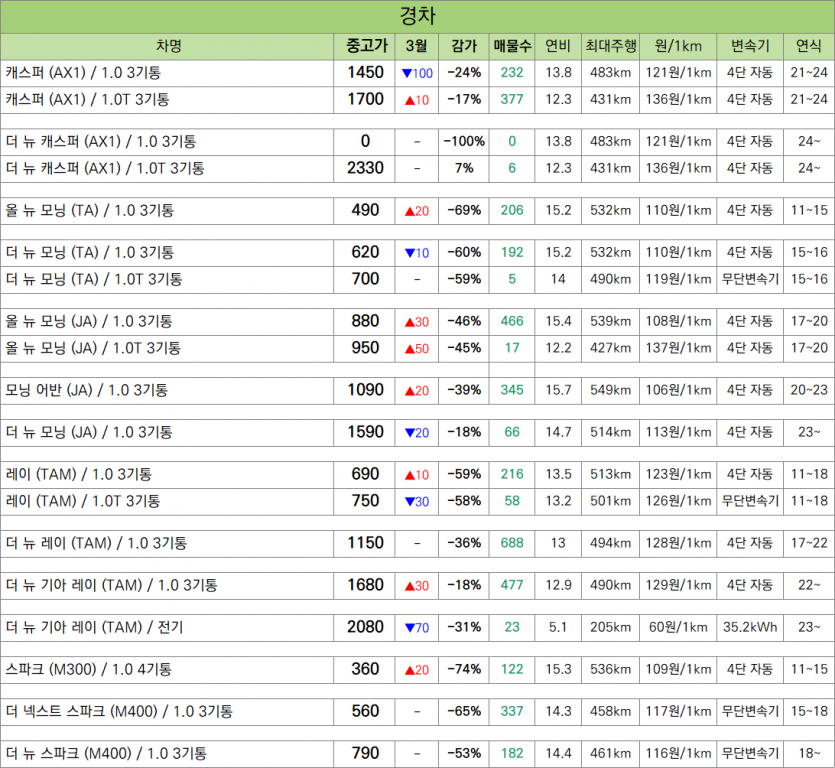Click 더 뉴 모닝 (TA) / 1.0T 3기통 name
835x768 pixels.
(94, 279)
